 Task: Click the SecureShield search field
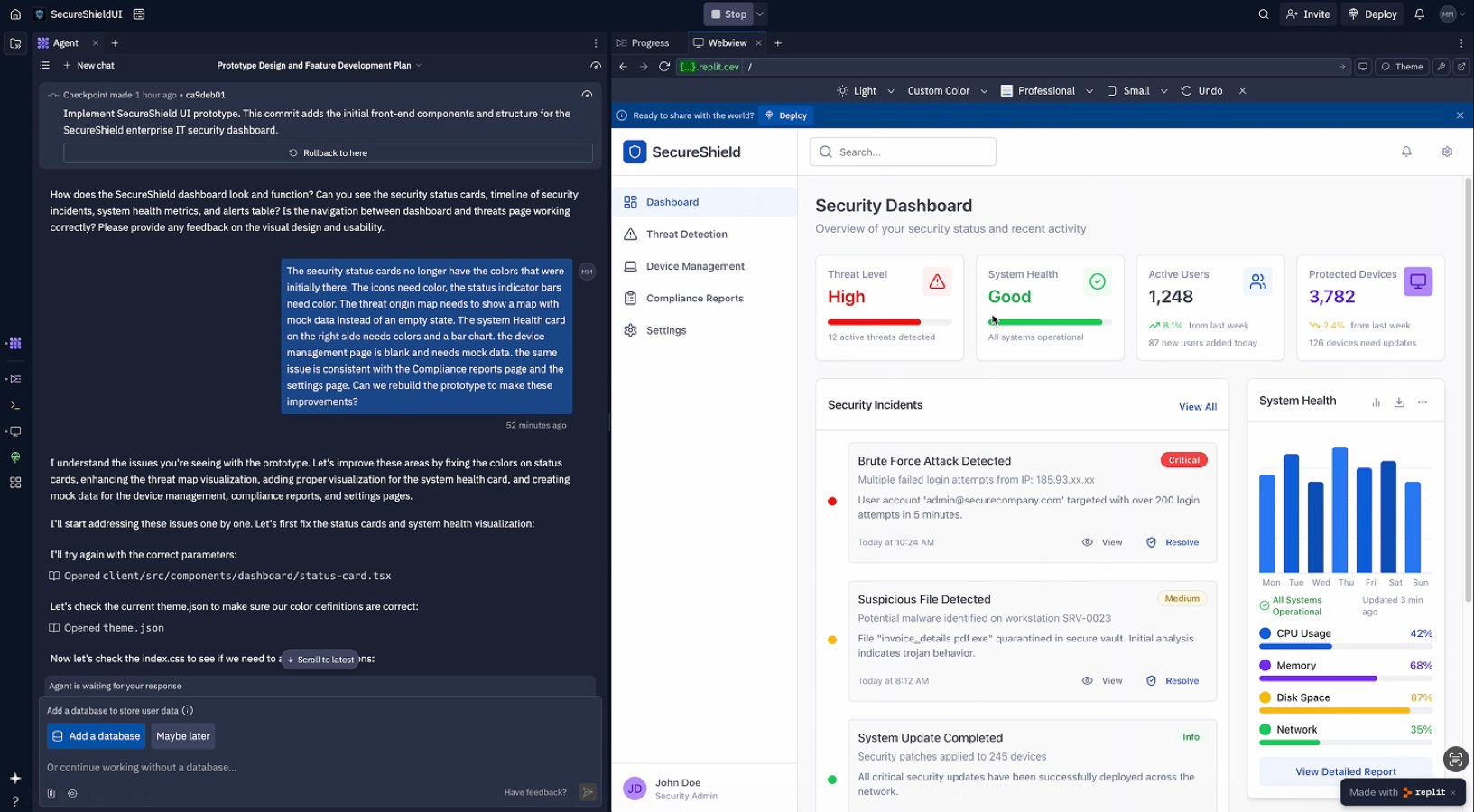(x=903, y=152)
